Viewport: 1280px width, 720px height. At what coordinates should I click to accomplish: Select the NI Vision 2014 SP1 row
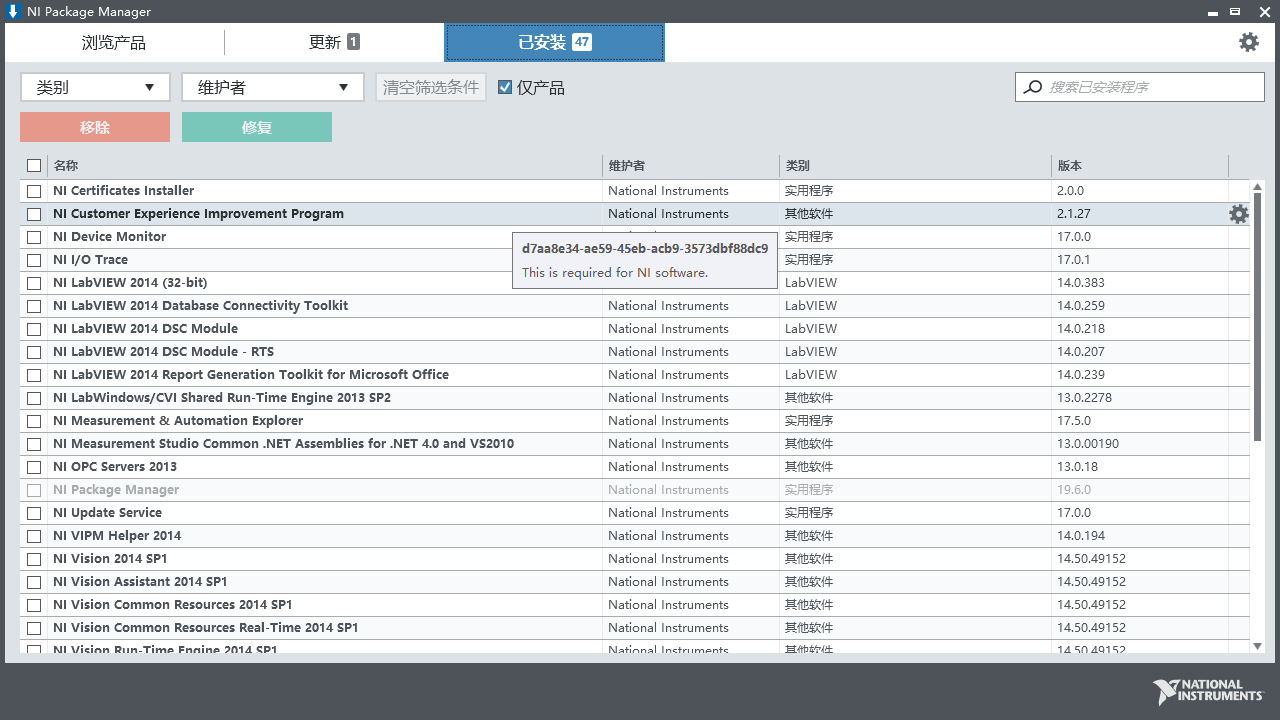[635, 559]
